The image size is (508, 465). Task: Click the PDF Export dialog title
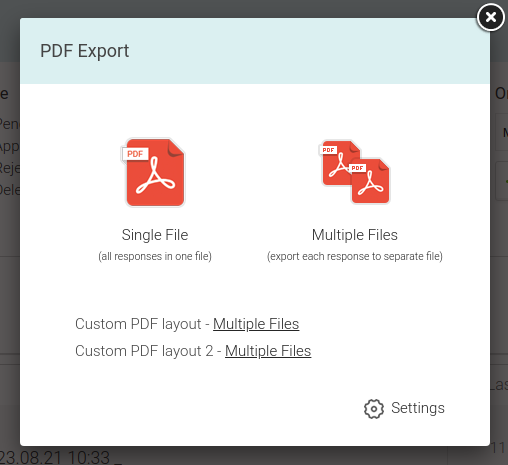coord(85,51)
